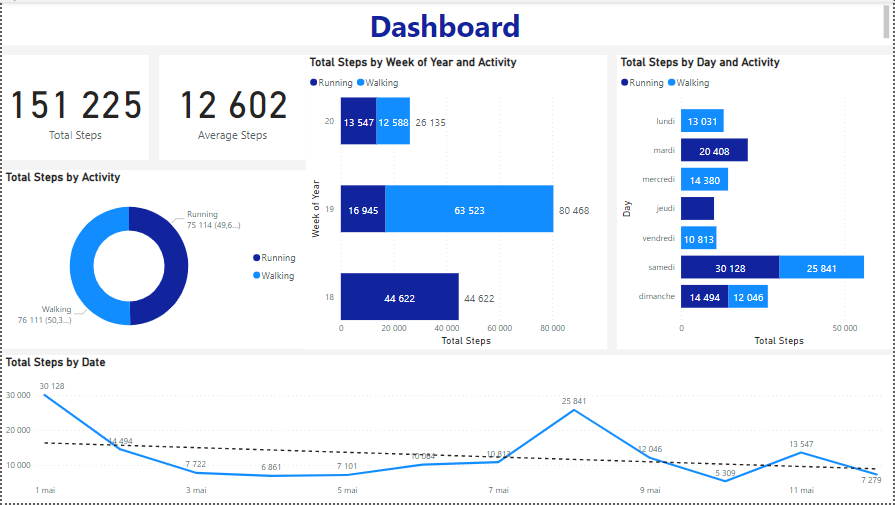The width and height of the screenshot is (895, 505).
Task: Select samedi Running bar showing 30 128
Action: [x=730, y=267]
